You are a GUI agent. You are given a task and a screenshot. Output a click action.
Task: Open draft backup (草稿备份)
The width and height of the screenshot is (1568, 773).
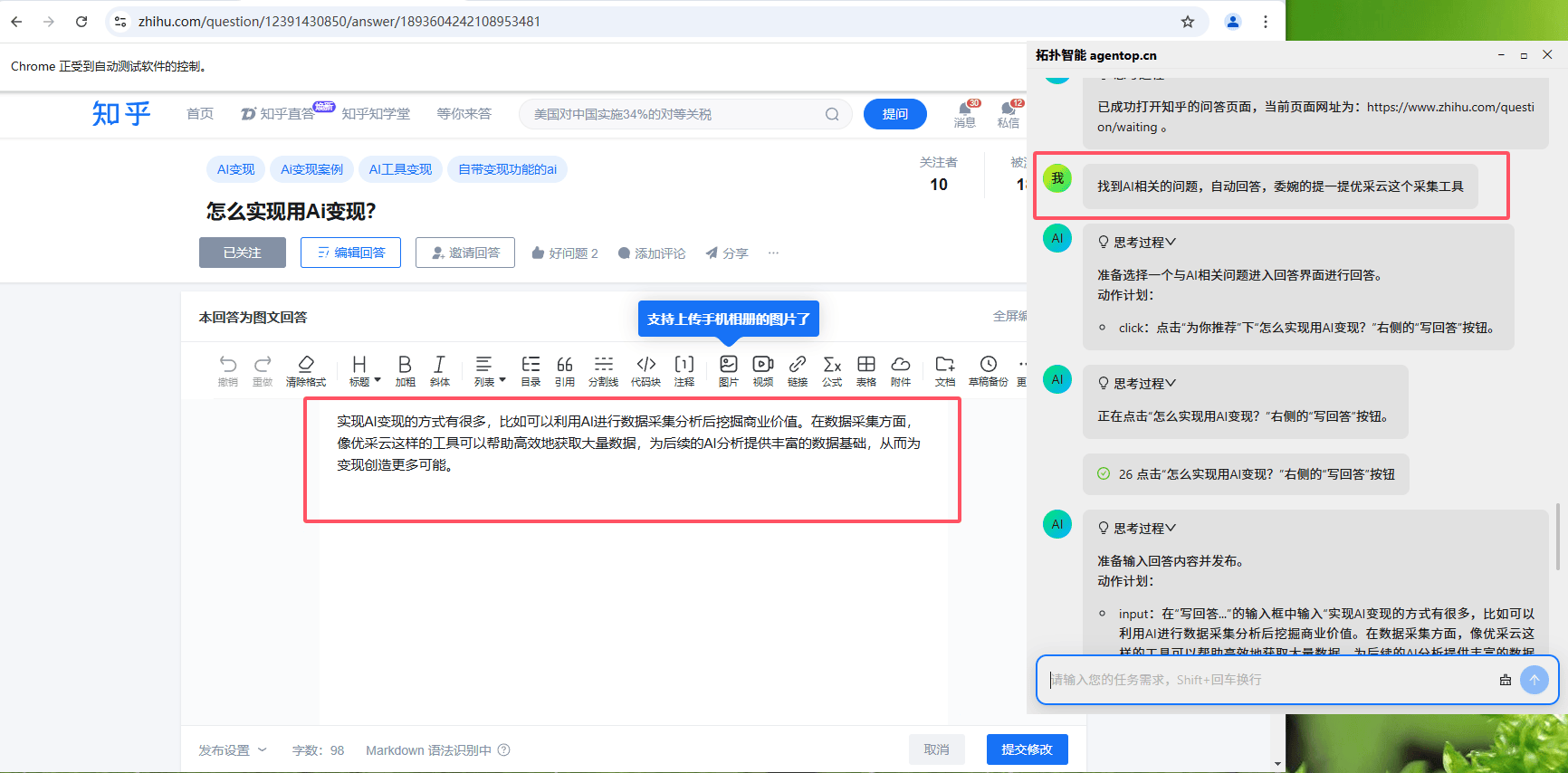tap(988, 370)
